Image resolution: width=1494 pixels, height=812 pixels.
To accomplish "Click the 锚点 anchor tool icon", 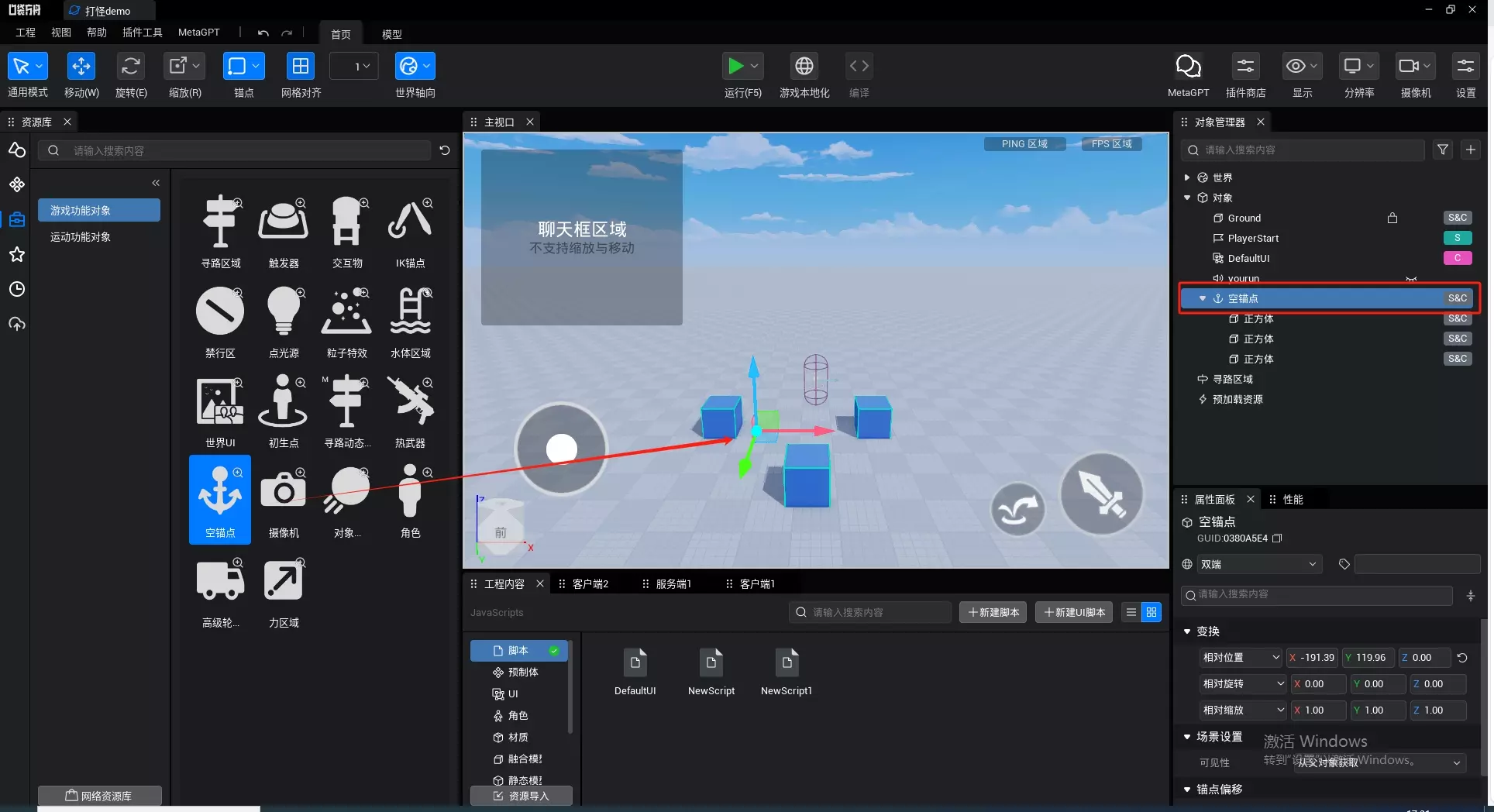I will click(243, 67).
